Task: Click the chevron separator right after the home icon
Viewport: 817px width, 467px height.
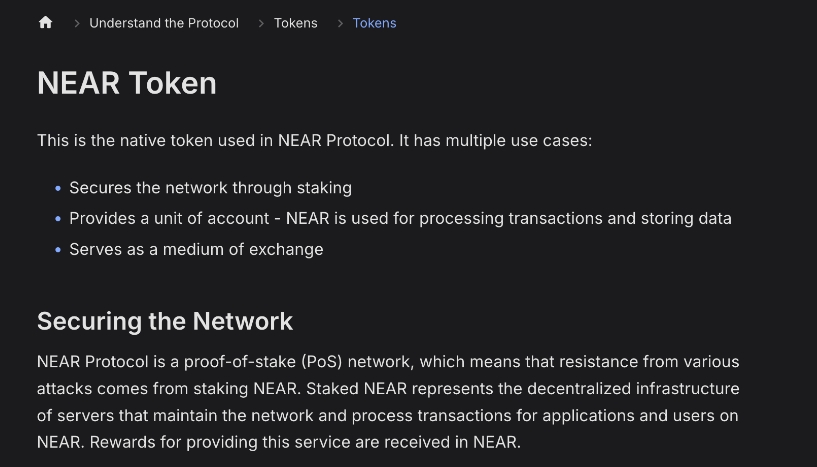Action: tap(77, 23)
